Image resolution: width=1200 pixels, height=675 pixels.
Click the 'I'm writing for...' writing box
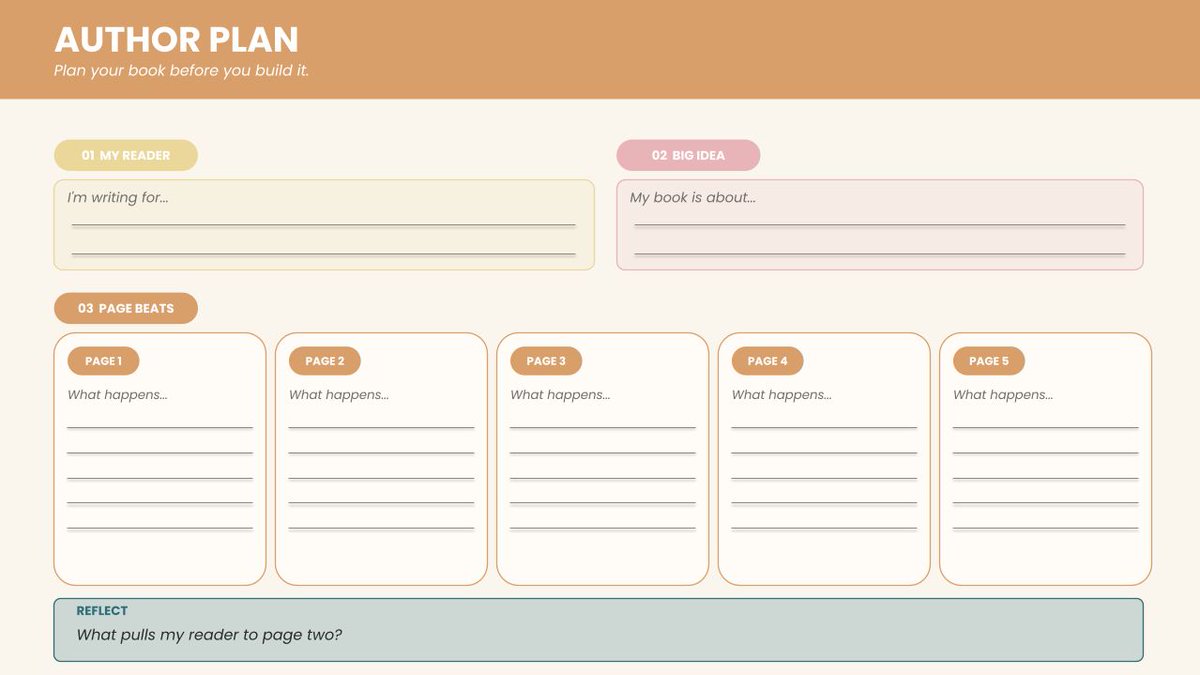coord(324,225)
